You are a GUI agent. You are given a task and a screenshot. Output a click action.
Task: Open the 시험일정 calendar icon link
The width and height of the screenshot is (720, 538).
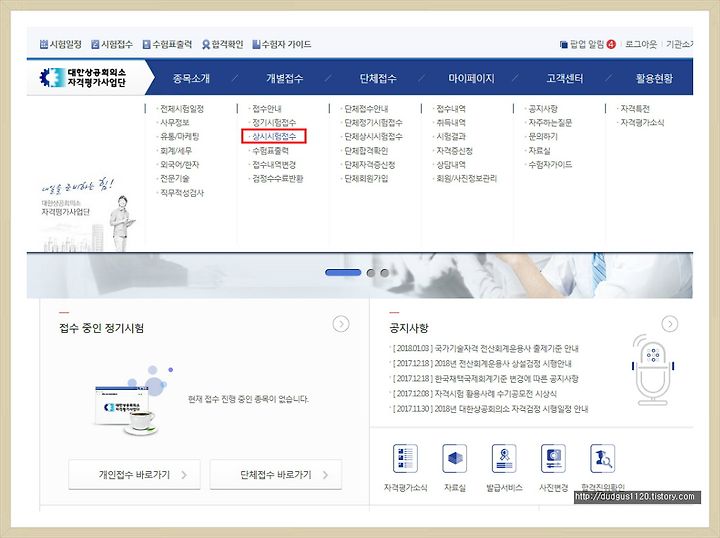coord(60,44)
